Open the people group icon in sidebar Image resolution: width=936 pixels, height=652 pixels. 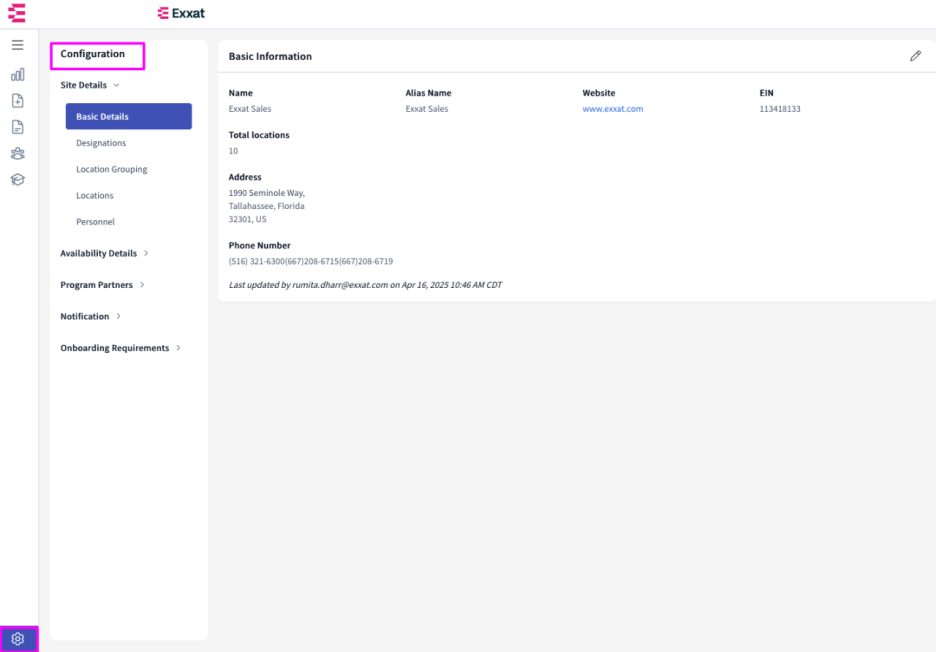[17, 153]
